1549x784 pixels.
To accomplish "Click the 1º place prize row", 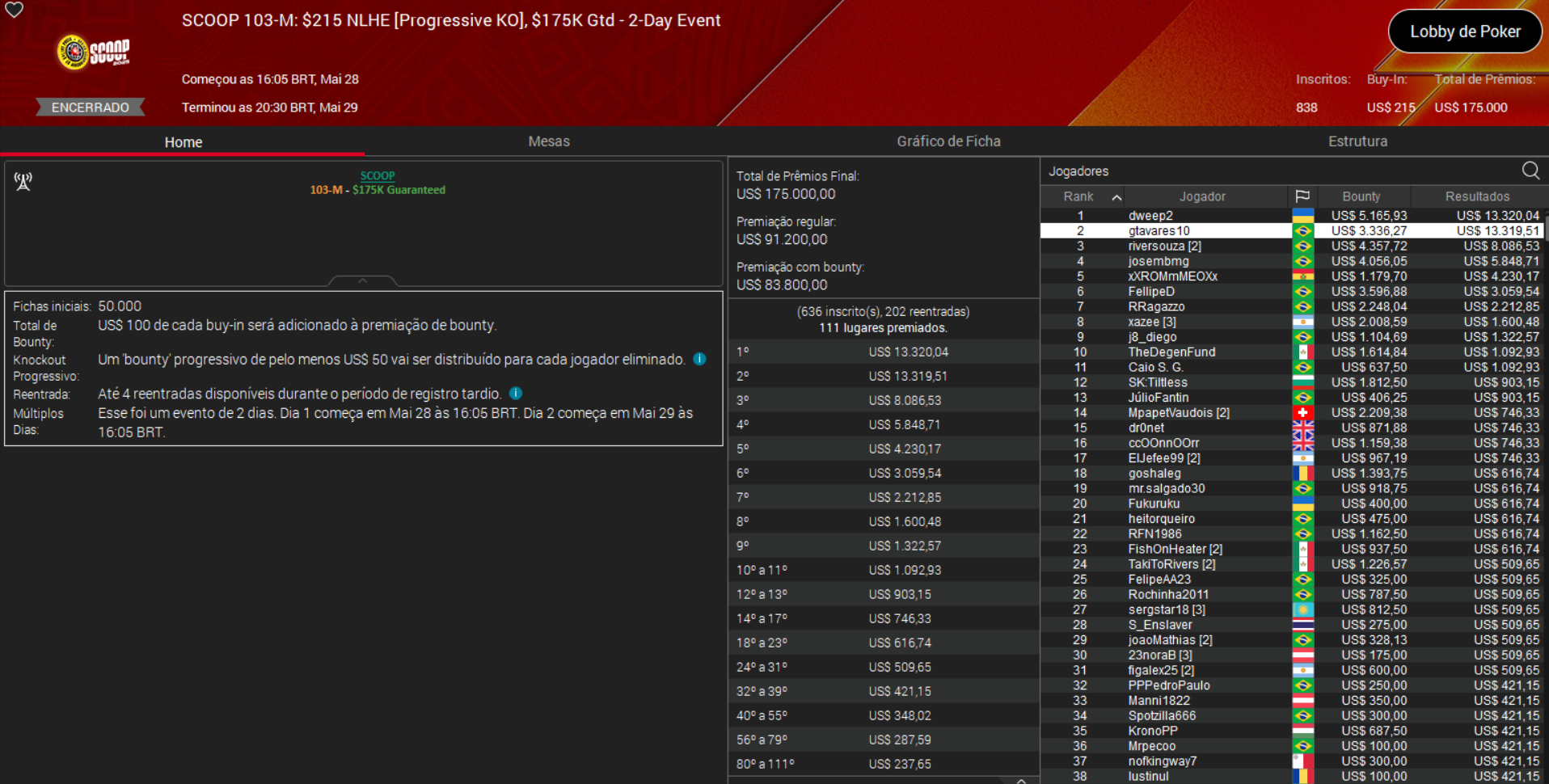I will [x=884, y=352].
